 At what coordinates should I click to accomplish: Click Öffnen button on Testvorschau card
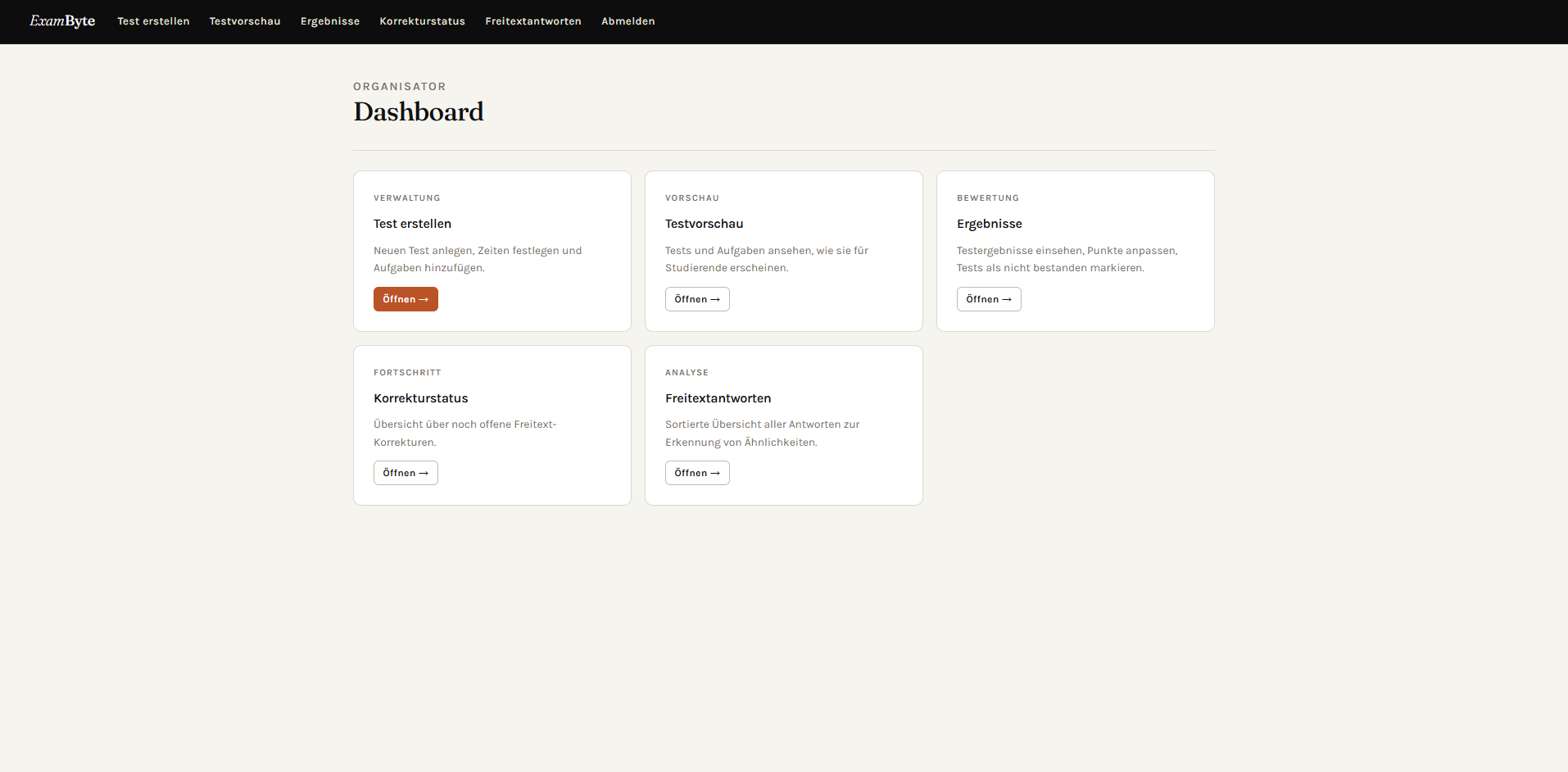697,299
